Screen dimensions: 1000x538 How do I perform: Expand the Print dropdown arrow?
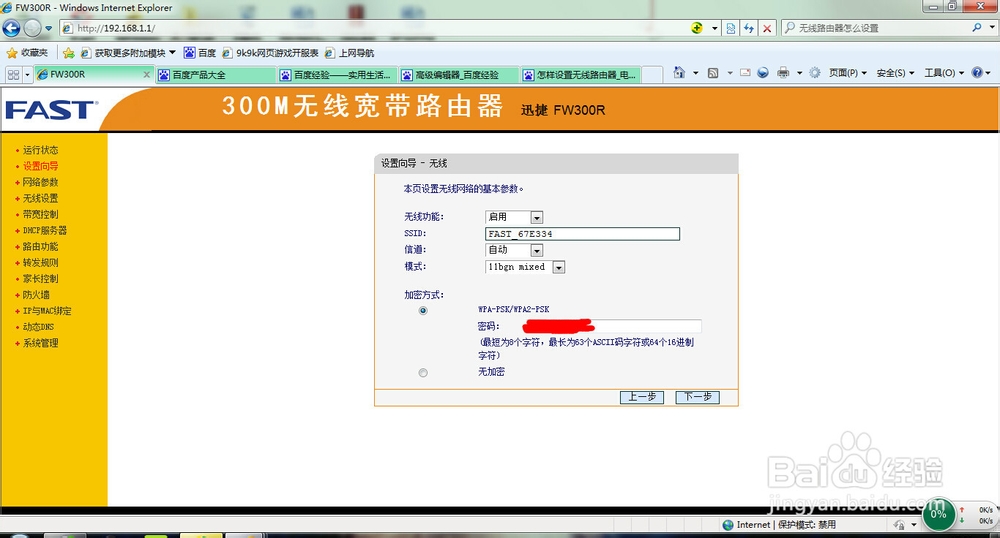point(798,73)
